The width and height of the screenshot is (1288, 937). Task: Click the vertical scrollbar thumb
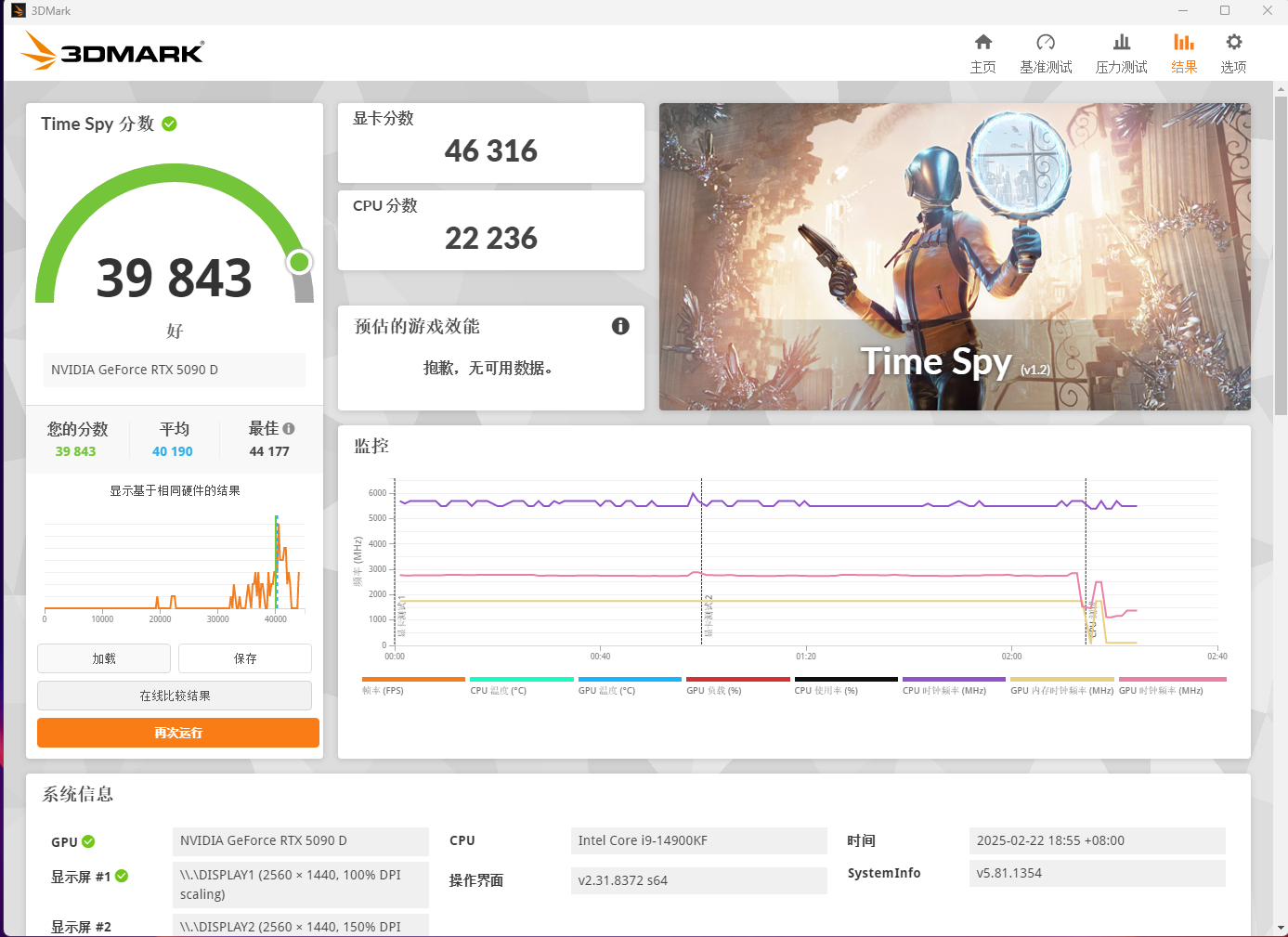[x=1281, y=254]
